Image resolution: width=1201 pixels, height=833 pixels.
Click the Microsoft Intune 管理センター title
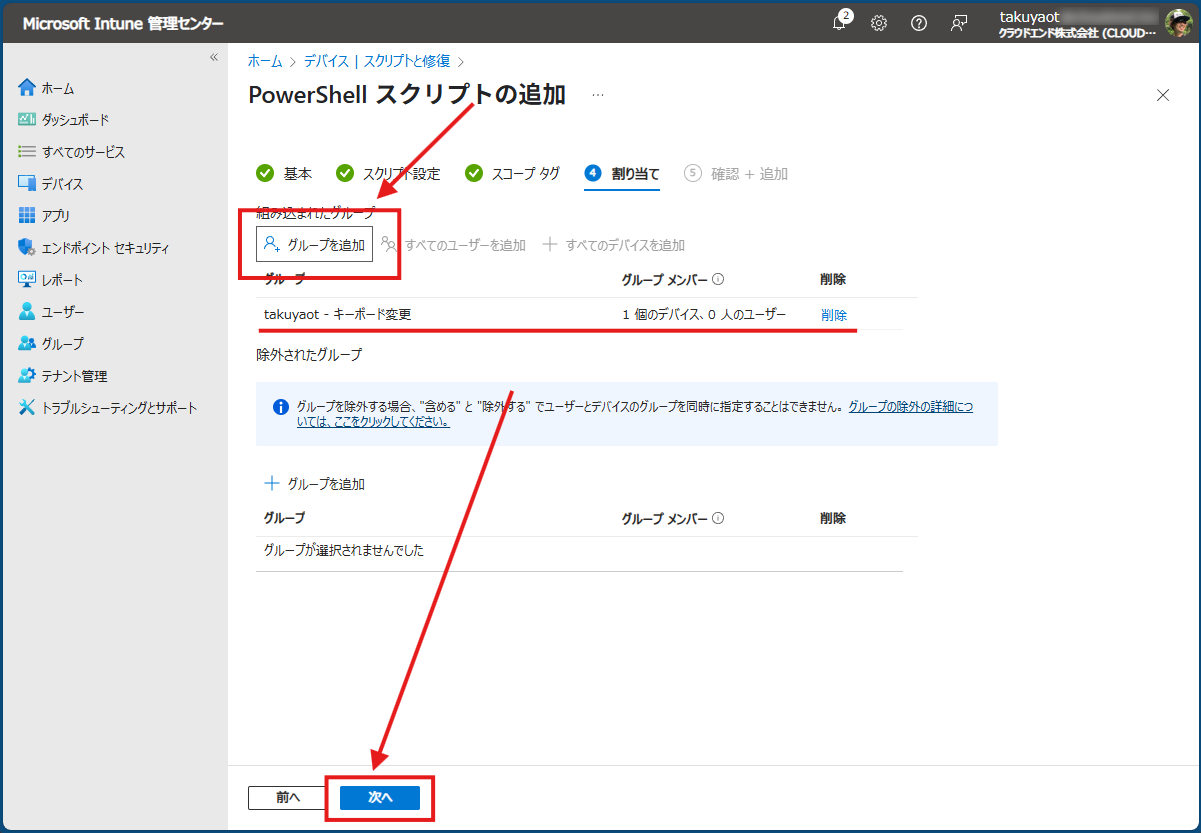click(123, 23)
